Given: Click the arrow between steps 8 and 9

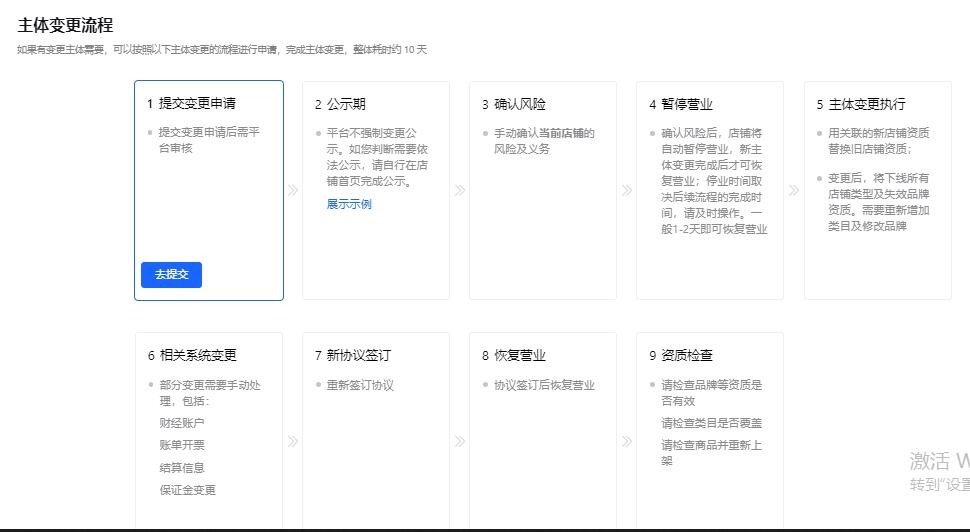Looking at the screenshot, I should 627,442.
